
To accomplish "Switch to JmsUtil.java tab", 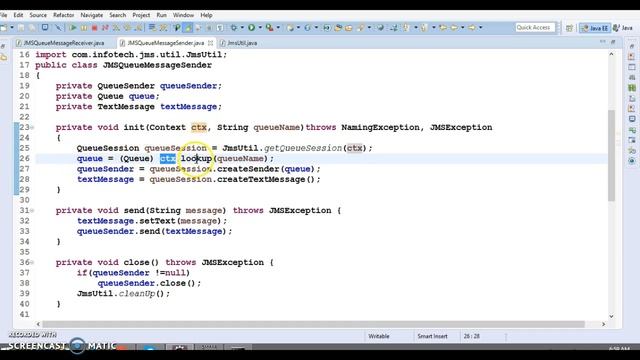I will pos(239,43).
